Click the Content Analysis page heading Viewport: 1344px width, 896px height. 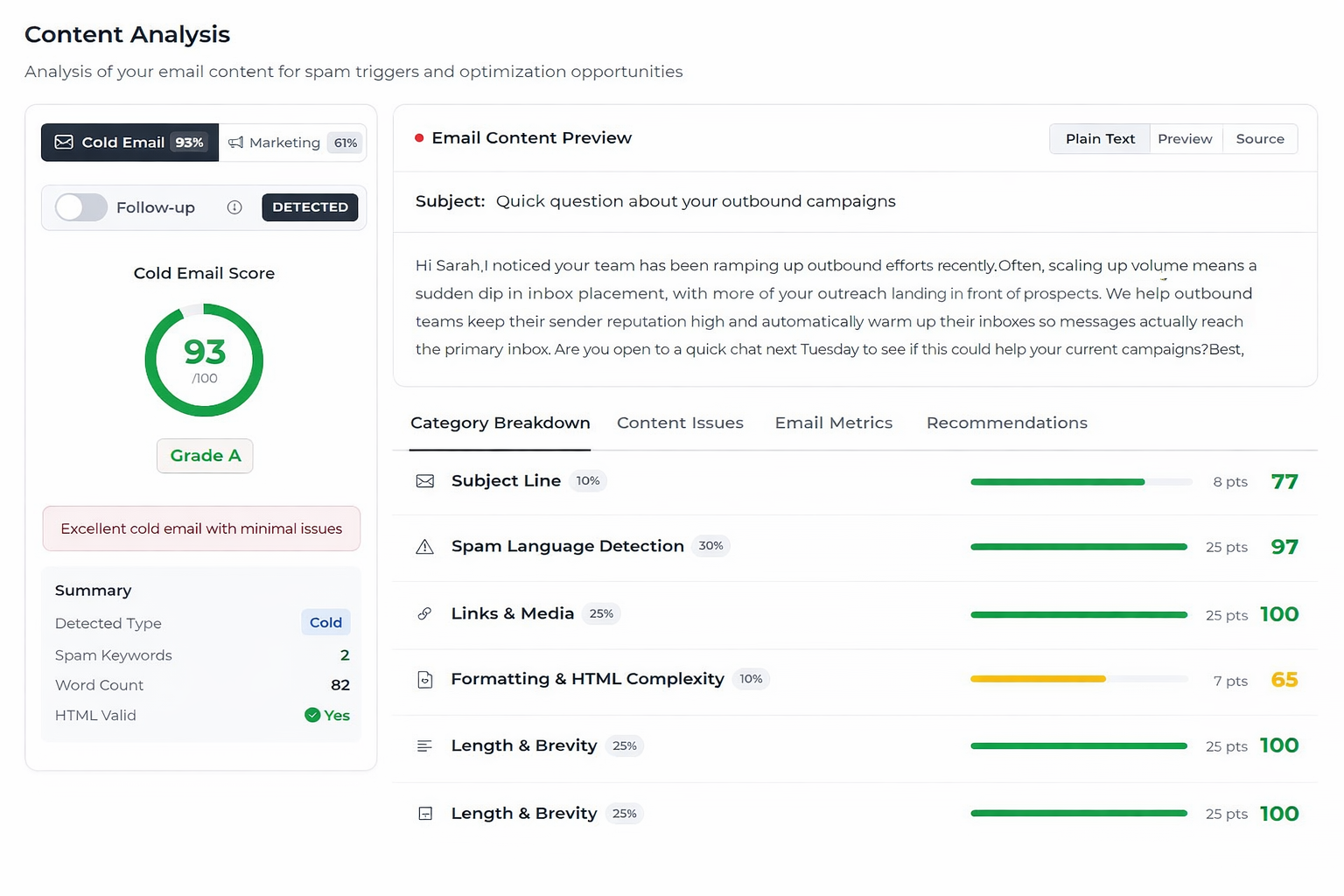tap(127, 34)
